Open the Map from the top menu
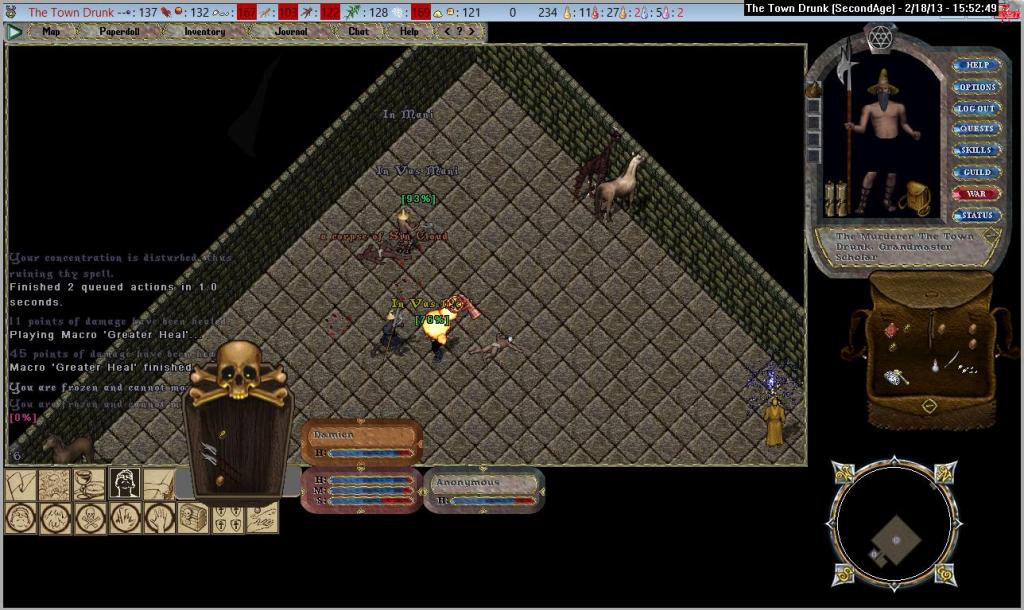 click(51, 31)
